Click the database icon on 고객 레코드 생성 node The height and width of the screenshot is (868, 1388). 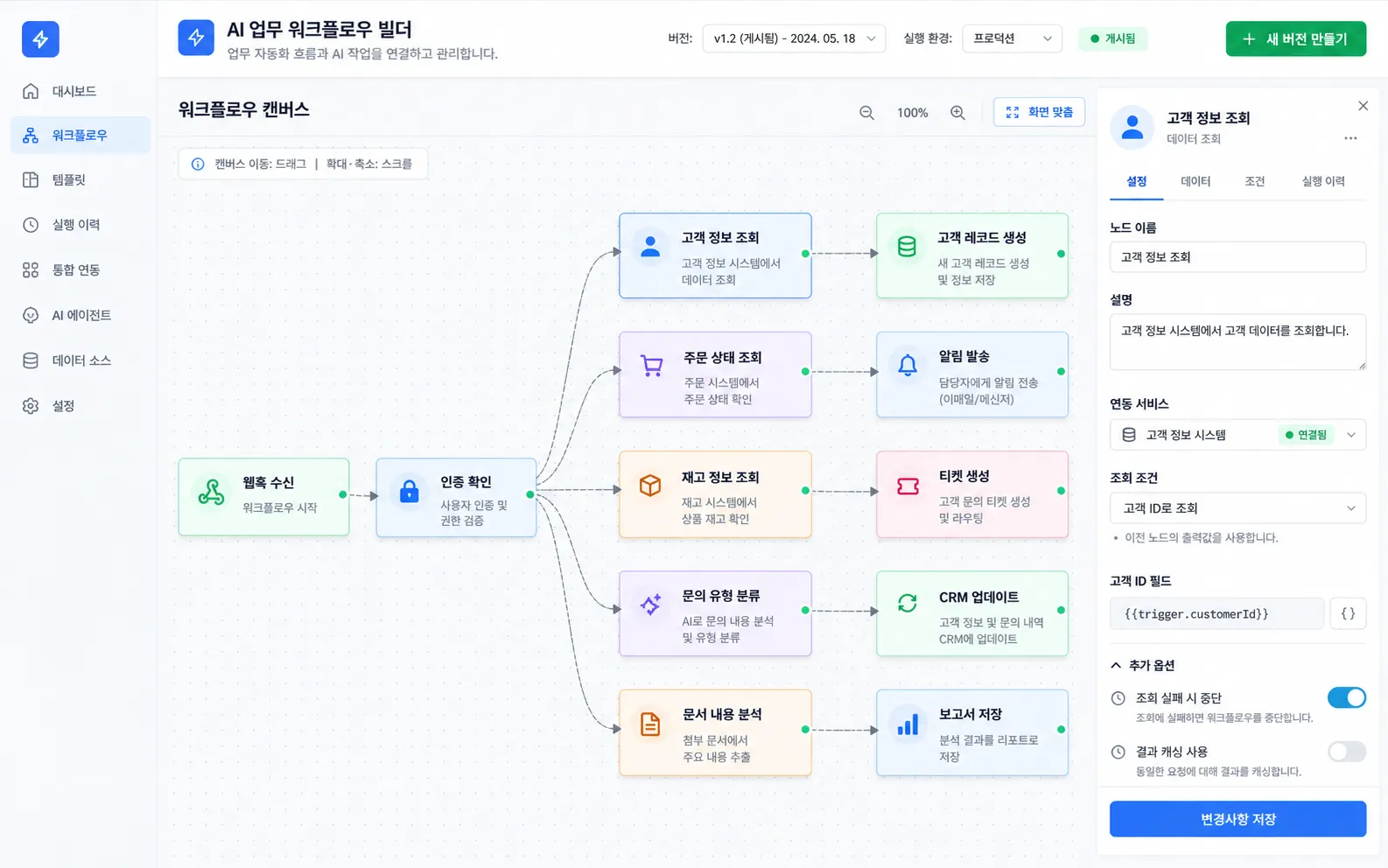pyautogui.click(x=908, y=246)
